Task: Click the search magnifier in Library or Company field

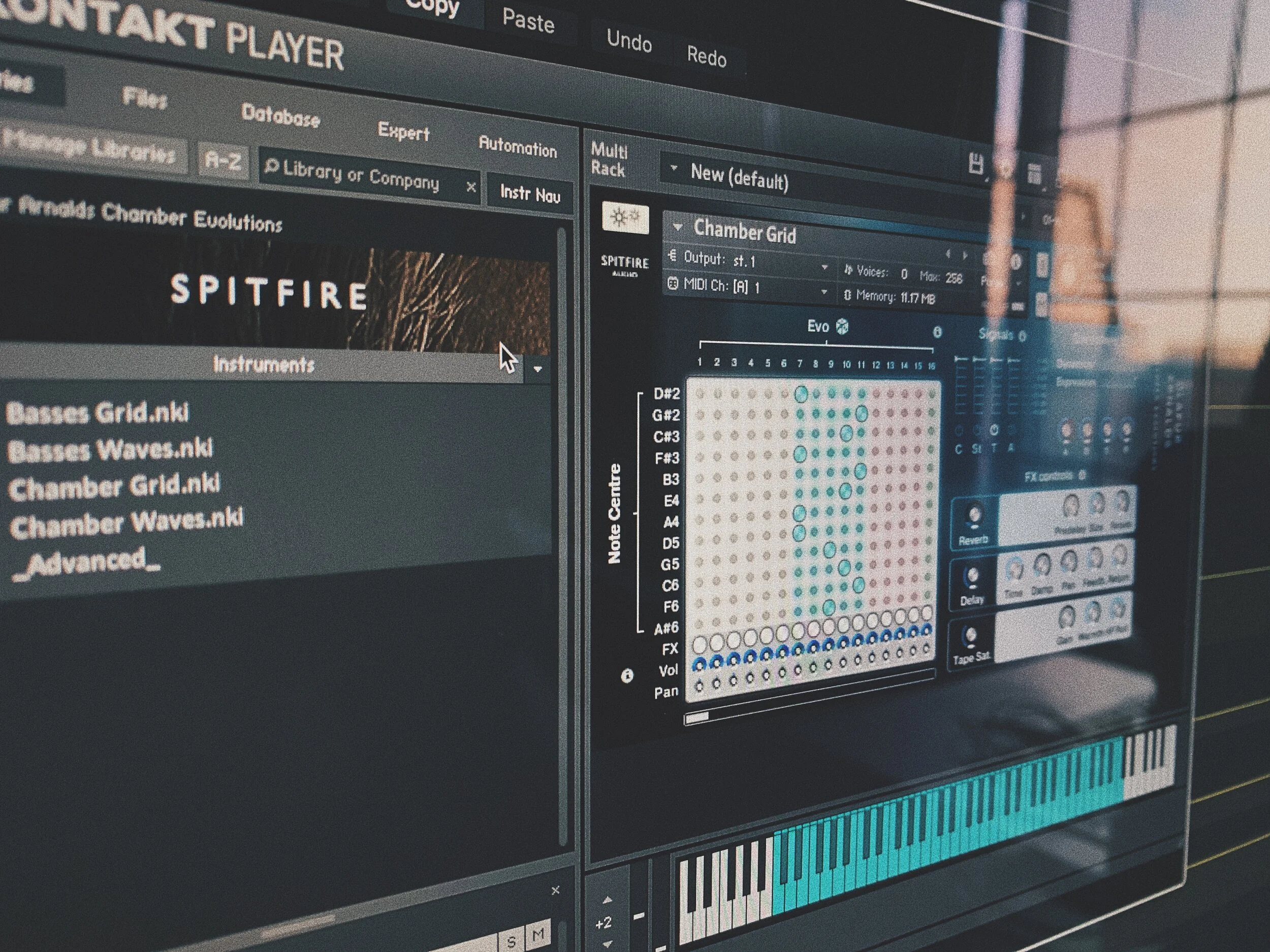Action: pyautogui.click(x=272, y=167)
